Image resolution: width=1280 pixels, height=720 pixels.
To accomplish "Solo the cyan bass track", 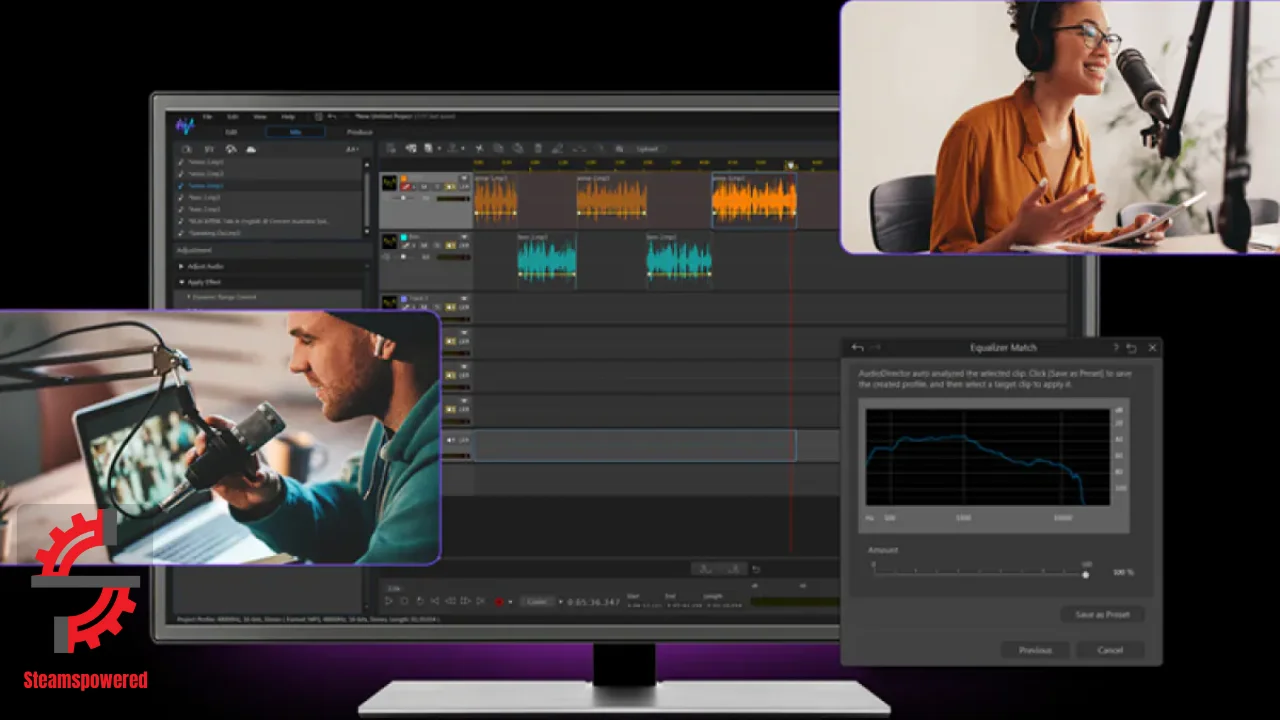I will click(x=437, y=245).
